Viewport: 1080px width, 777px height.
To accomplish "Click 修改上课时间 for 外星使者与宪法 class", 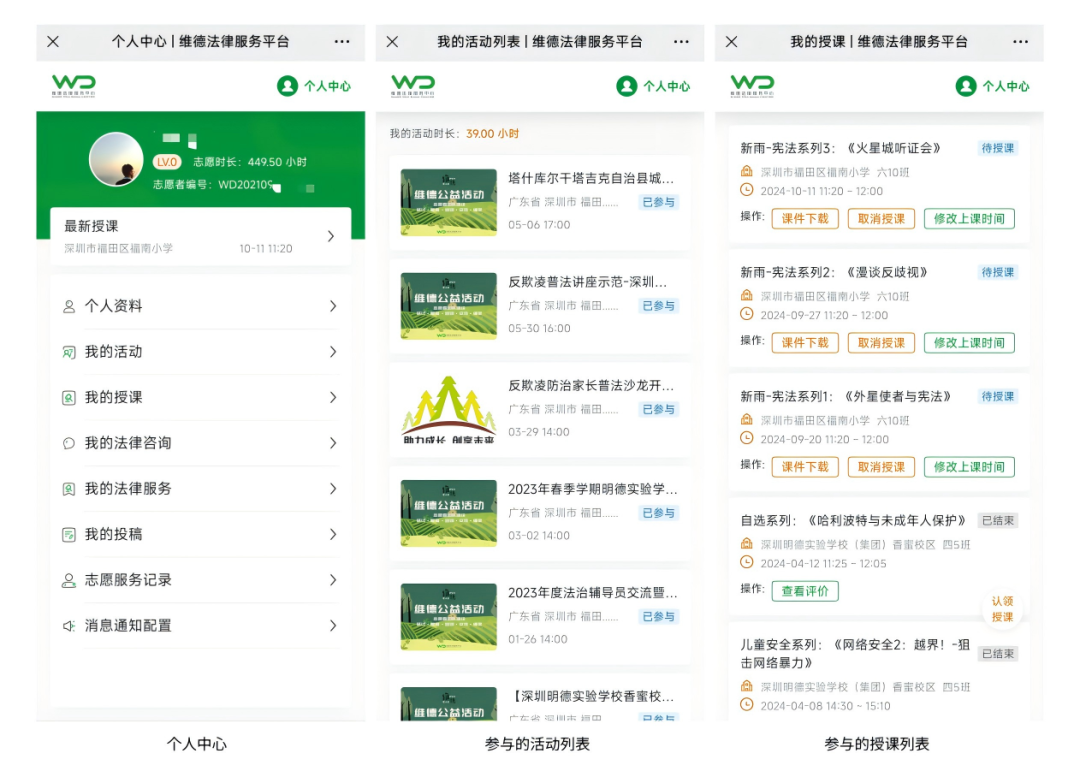I will (x=968, y=467).
